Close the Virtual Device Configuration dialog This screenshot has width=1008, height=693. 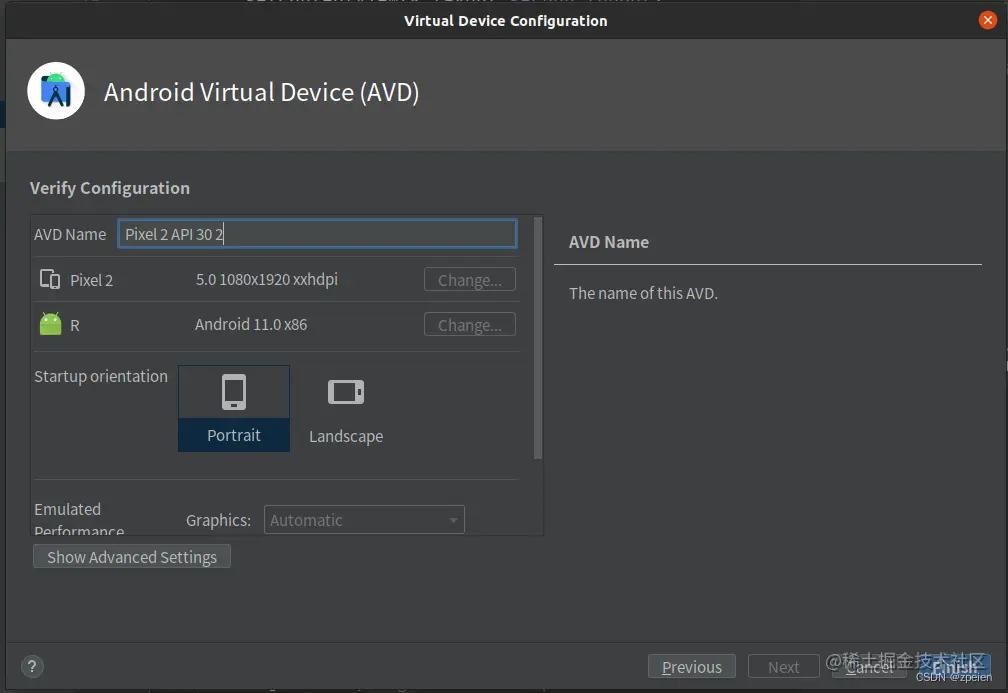[x=987, y=21]
